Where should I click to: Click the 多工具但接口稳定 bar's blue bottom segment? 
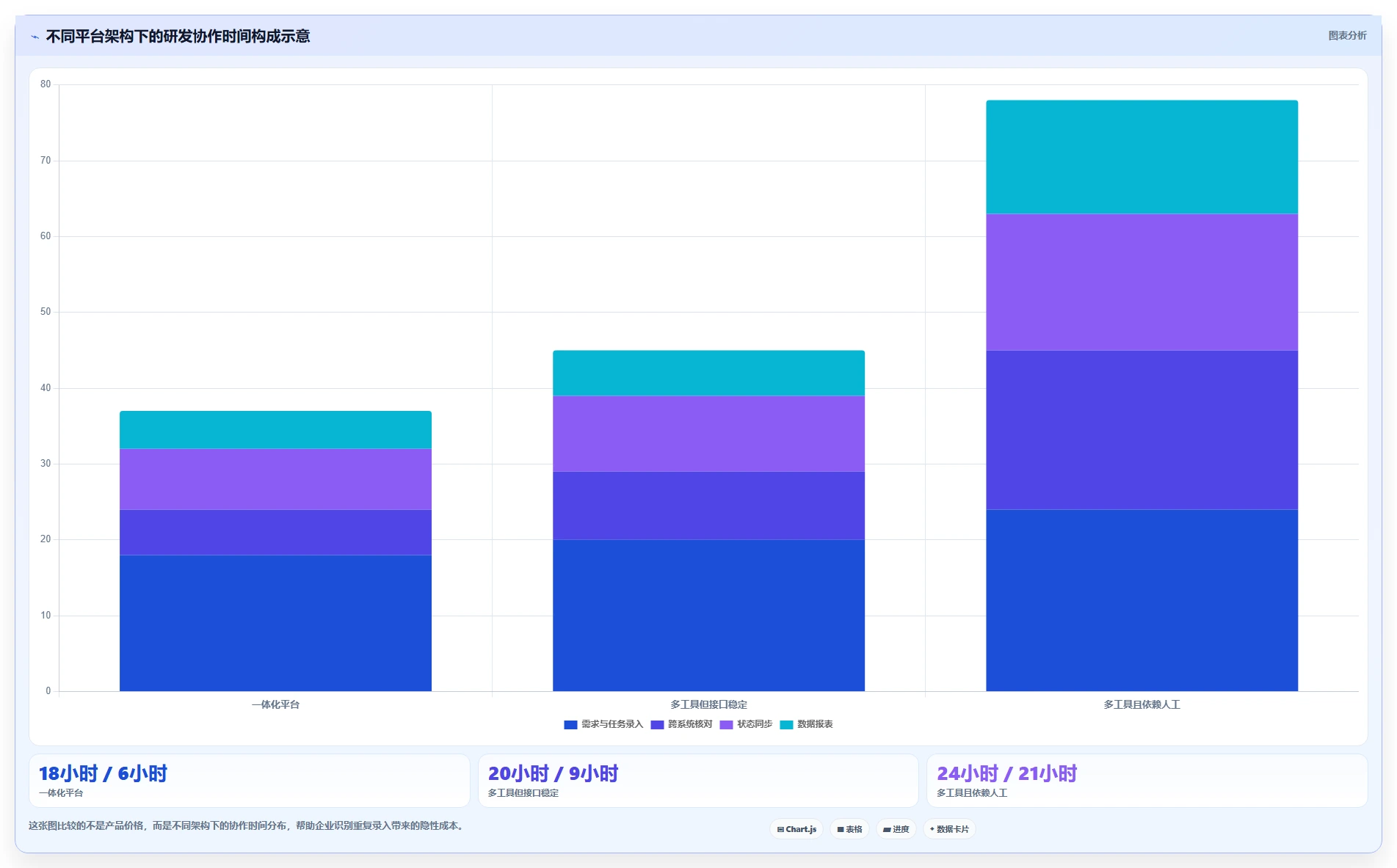[708, 616]
